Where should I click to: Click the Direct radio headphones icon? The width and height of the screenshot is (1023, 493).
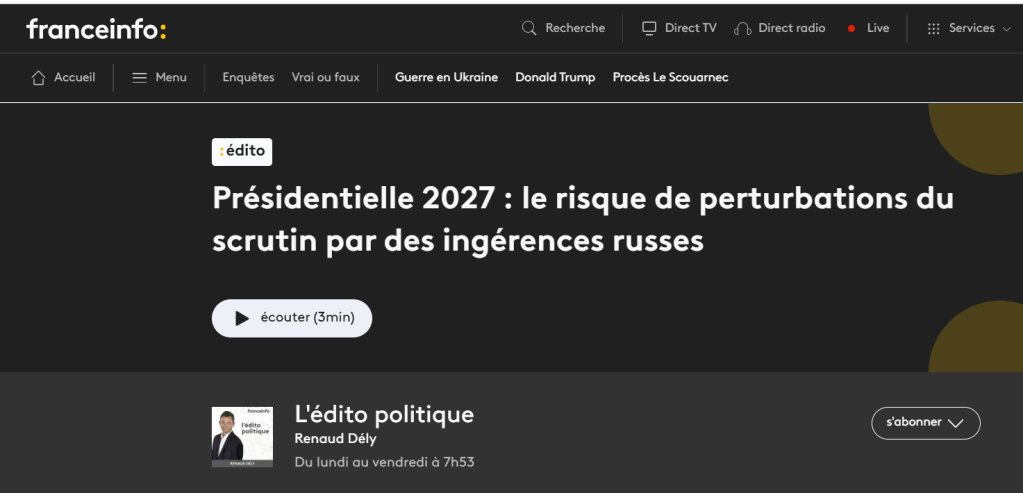click(x=742, y=28)
